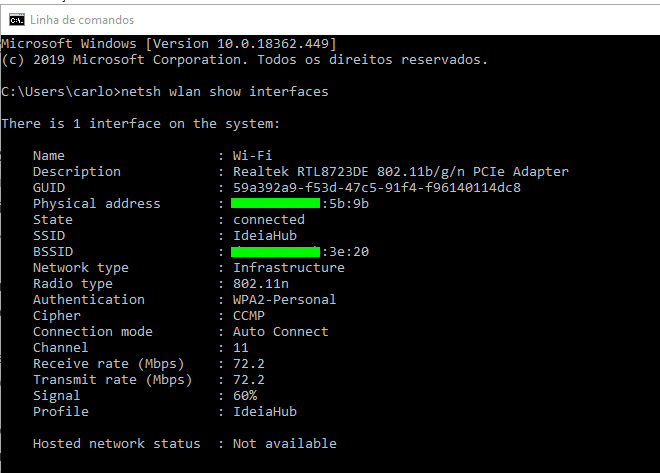Click the 'GUID' label
This screenshot has height=473, width=660.
49,188
